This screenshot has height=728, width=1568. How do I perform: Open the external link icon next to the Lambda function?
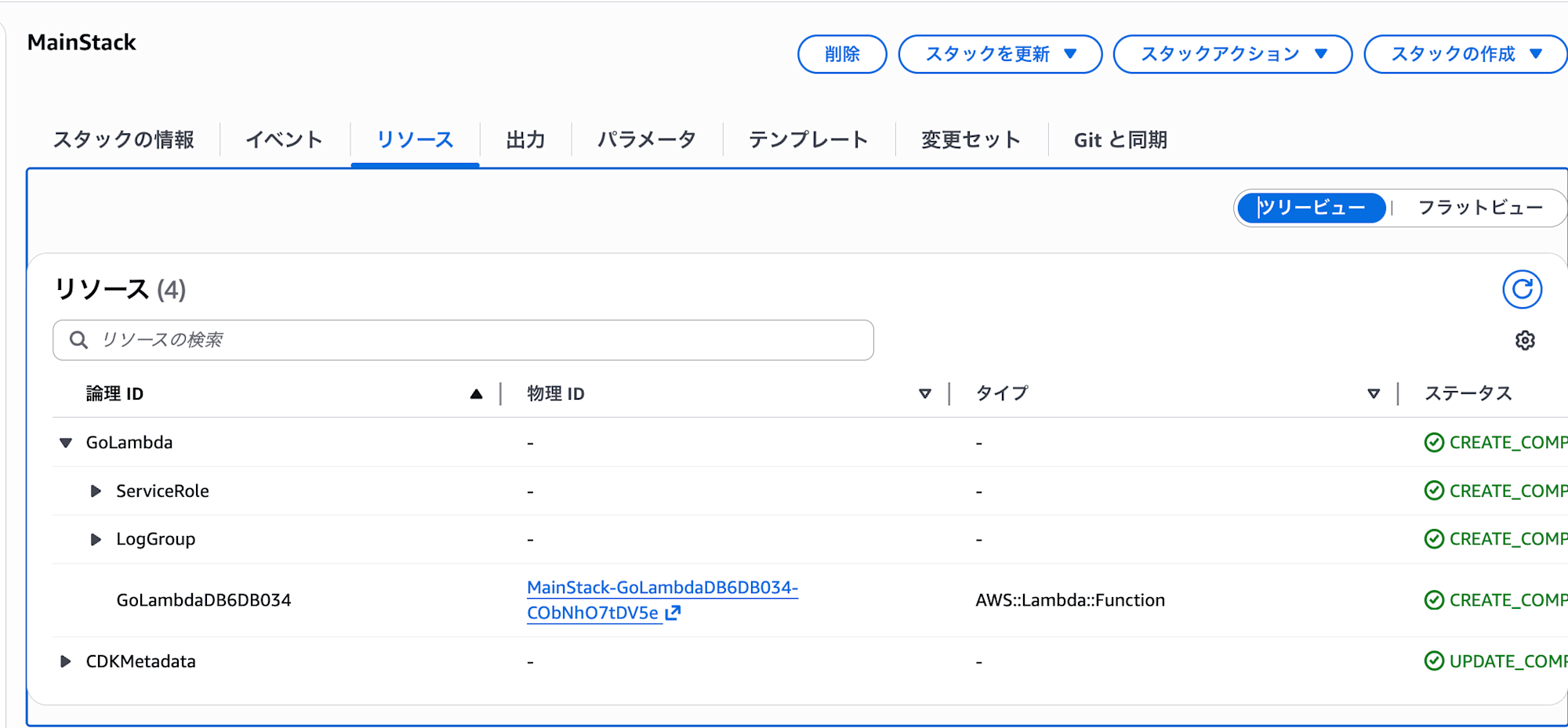click(x=673, y=614)
